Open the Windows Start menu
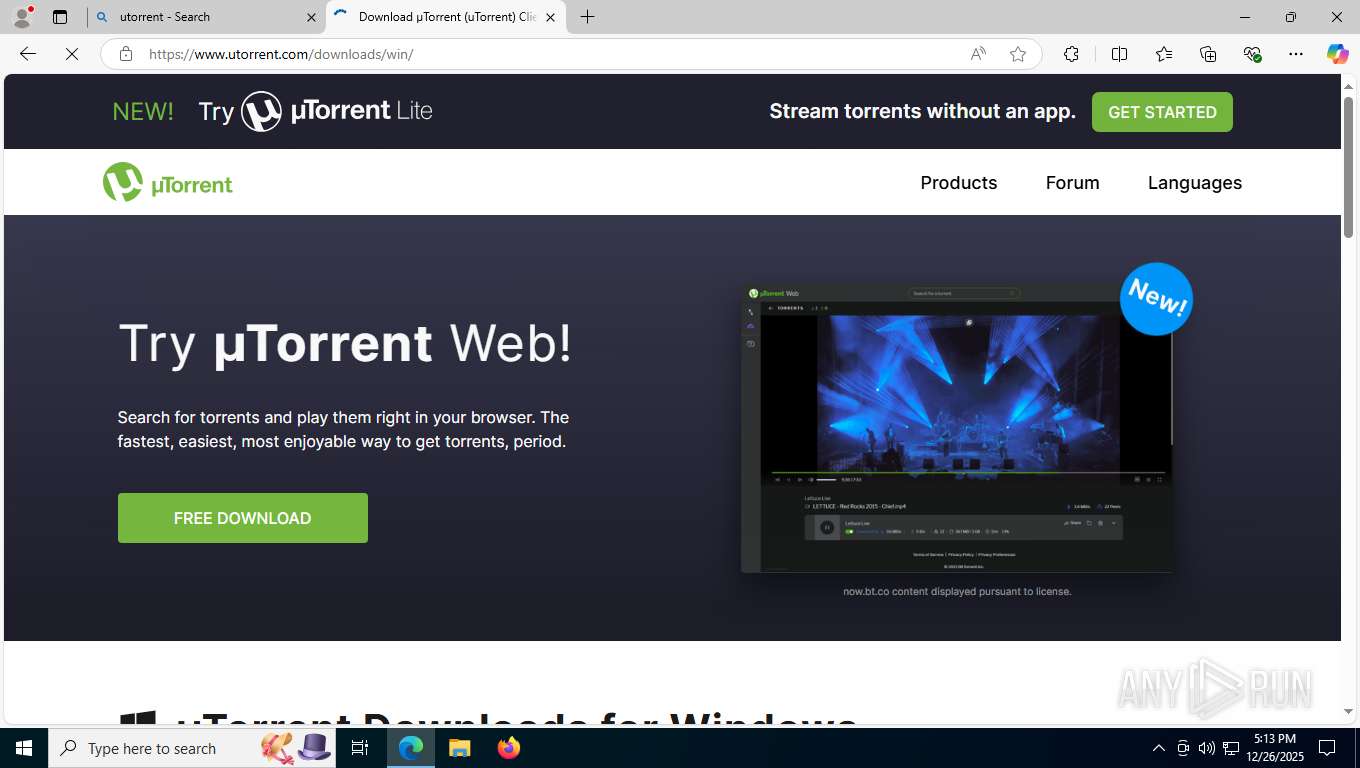 pos(23,748)
